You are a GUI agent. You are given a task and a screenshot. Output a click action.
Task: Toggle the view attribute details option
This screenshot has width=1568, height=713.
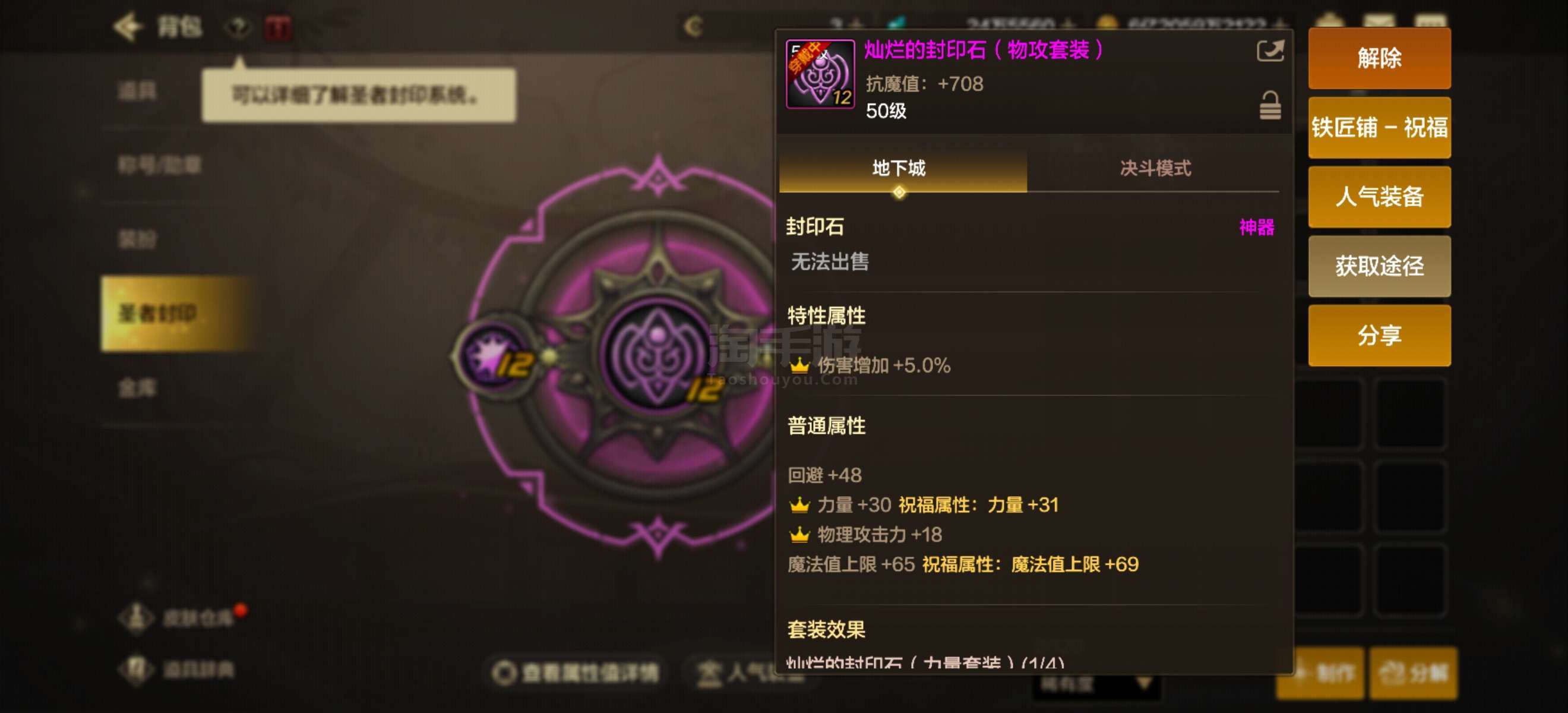tap(576, 672)
